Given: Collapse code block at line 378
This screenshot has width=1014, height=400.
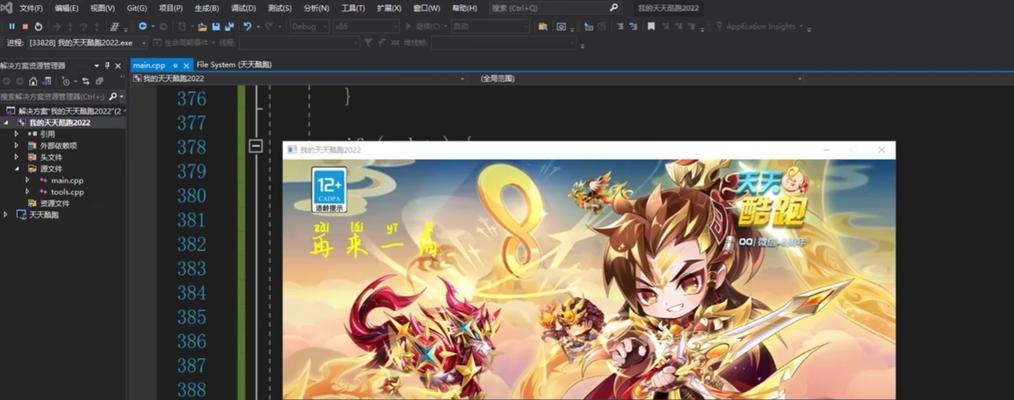Looking at the screenshot, I should [x=255, y=147].
